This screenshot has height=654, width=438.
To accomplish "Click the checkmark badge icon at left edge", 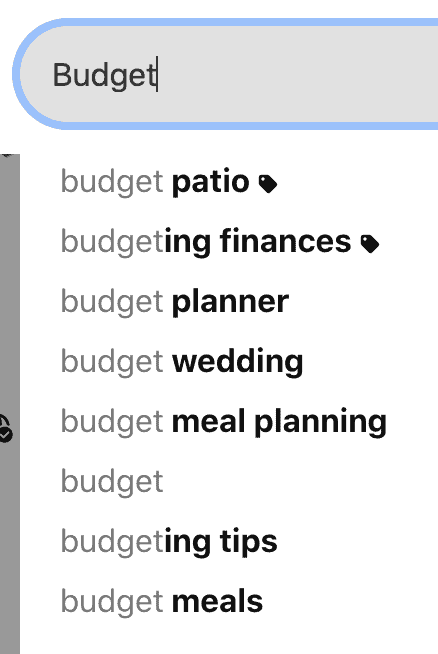I will (x=5, y=429).
